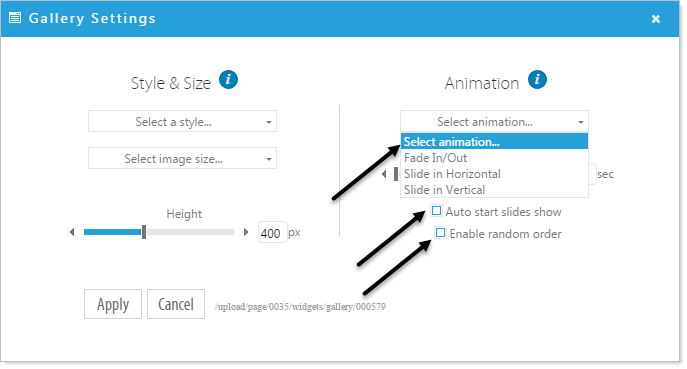Choose the Select animation... placeholder option
This screenshot has width=687, height=369.
[x=494, y=142]
